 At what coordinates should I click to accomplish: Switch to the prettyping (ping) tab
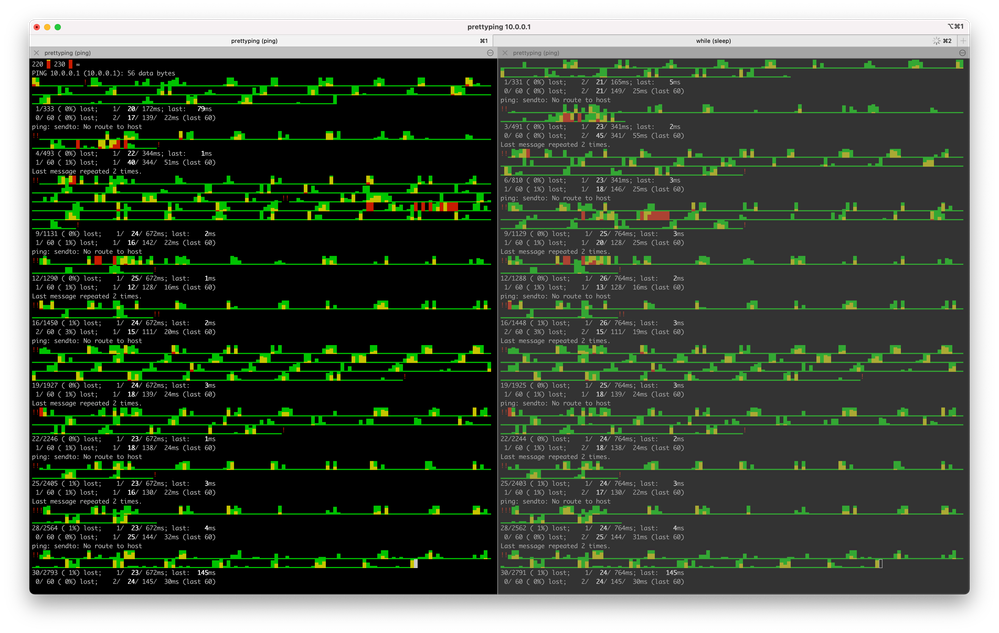click(254, 41)
